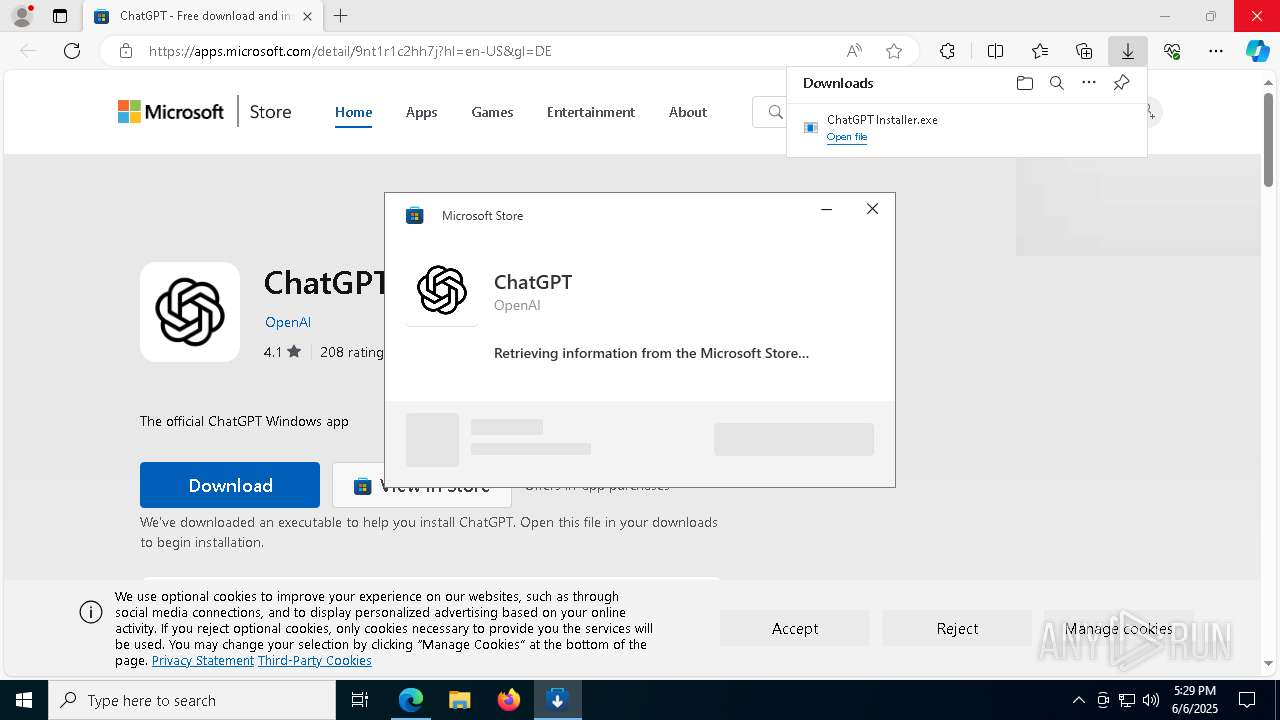1280x720 pixels.
Task: Accept optional cookies
Action: [x=795, y=628]
